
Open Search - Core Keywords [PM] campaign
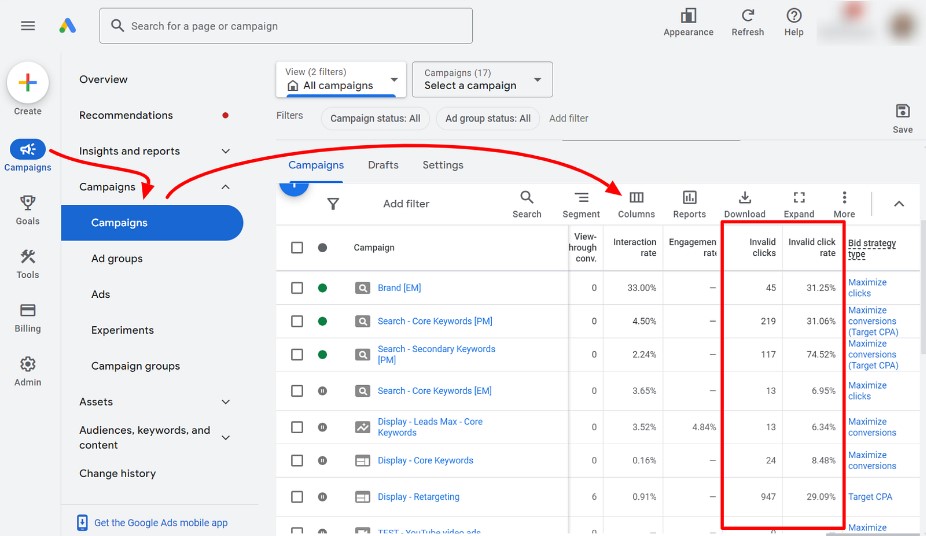point(435,321)
